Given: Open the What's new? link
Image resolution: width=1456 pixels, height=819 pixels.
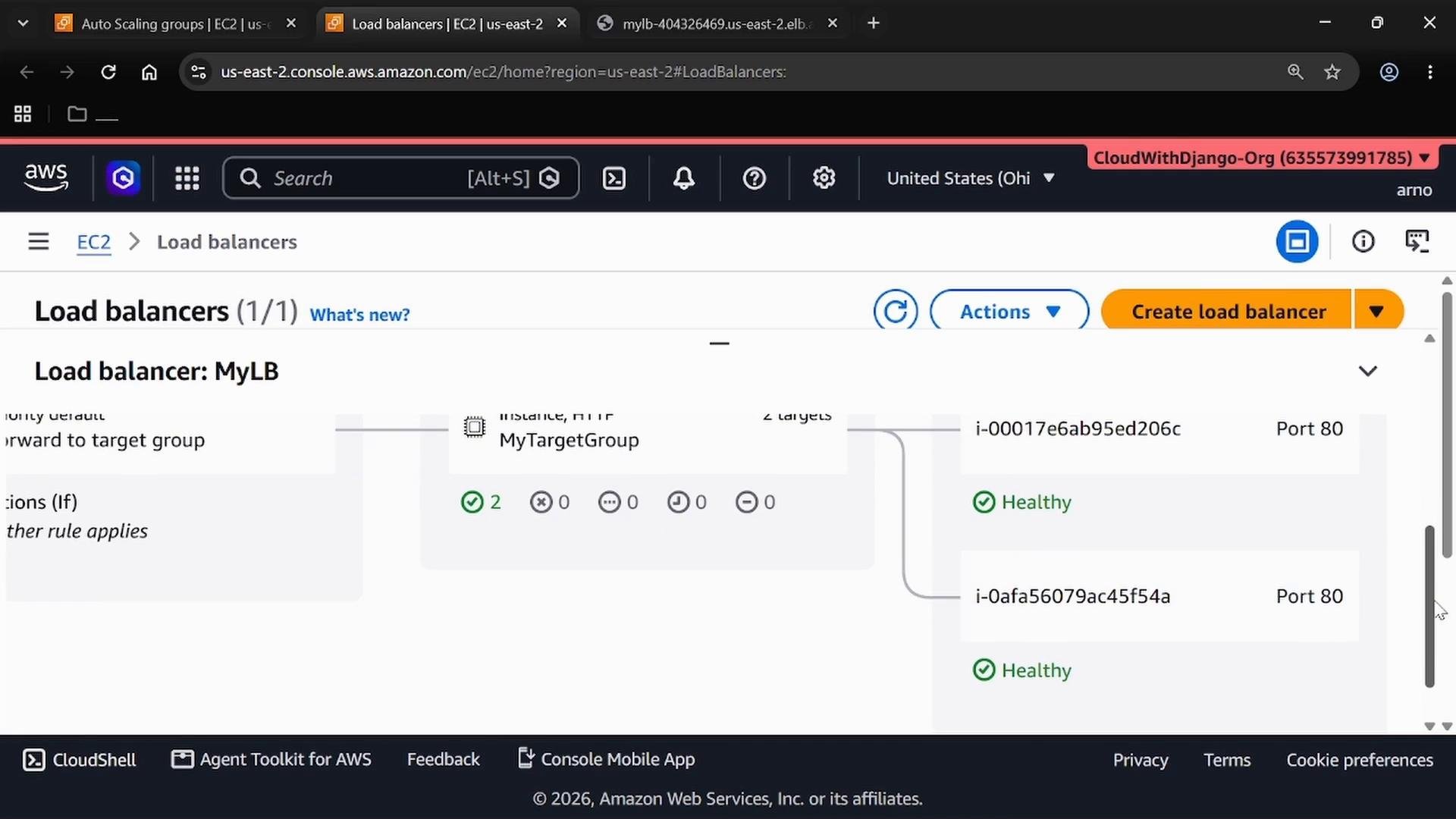Looking at the screenshot, I should point(359,315).
